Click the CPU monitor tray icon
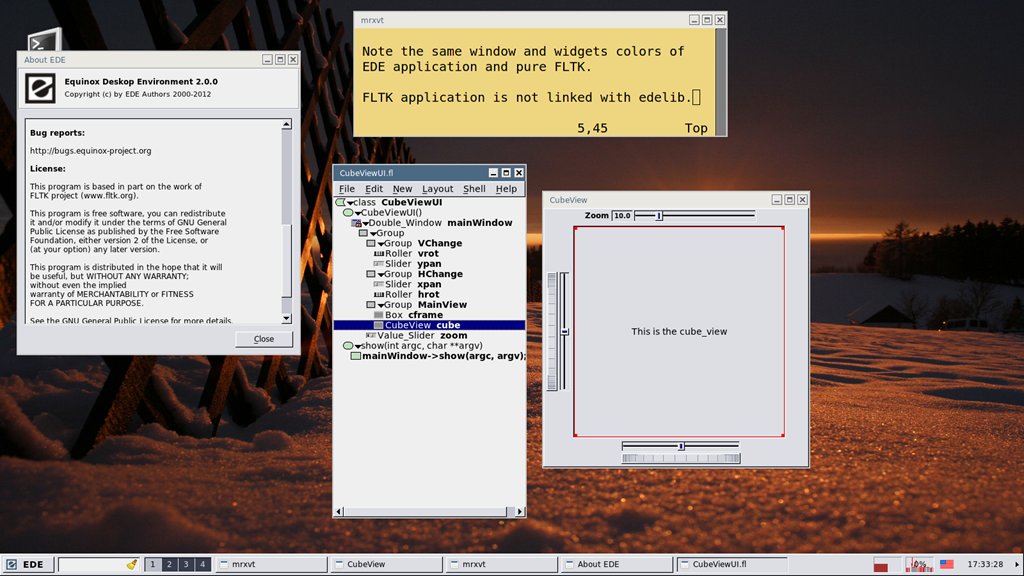The width and height of the screenshot is (1024, 576). point(918,564)
